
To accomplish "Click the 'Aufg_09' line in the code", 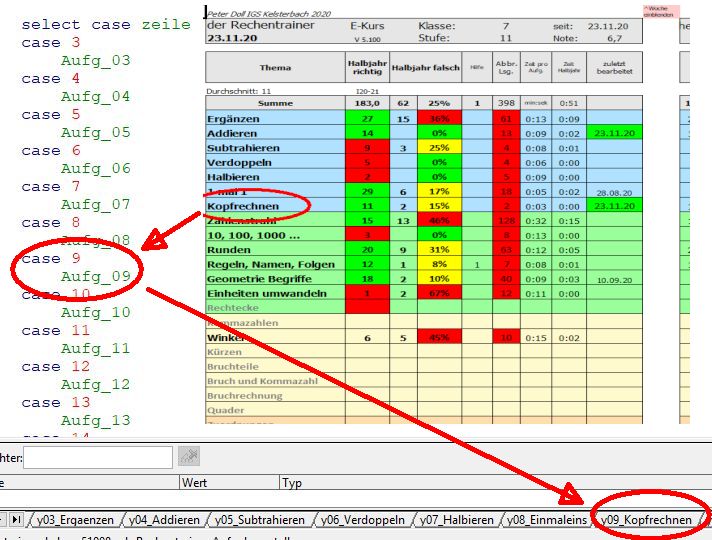I will pyautogui.click(x=95, y=276).
